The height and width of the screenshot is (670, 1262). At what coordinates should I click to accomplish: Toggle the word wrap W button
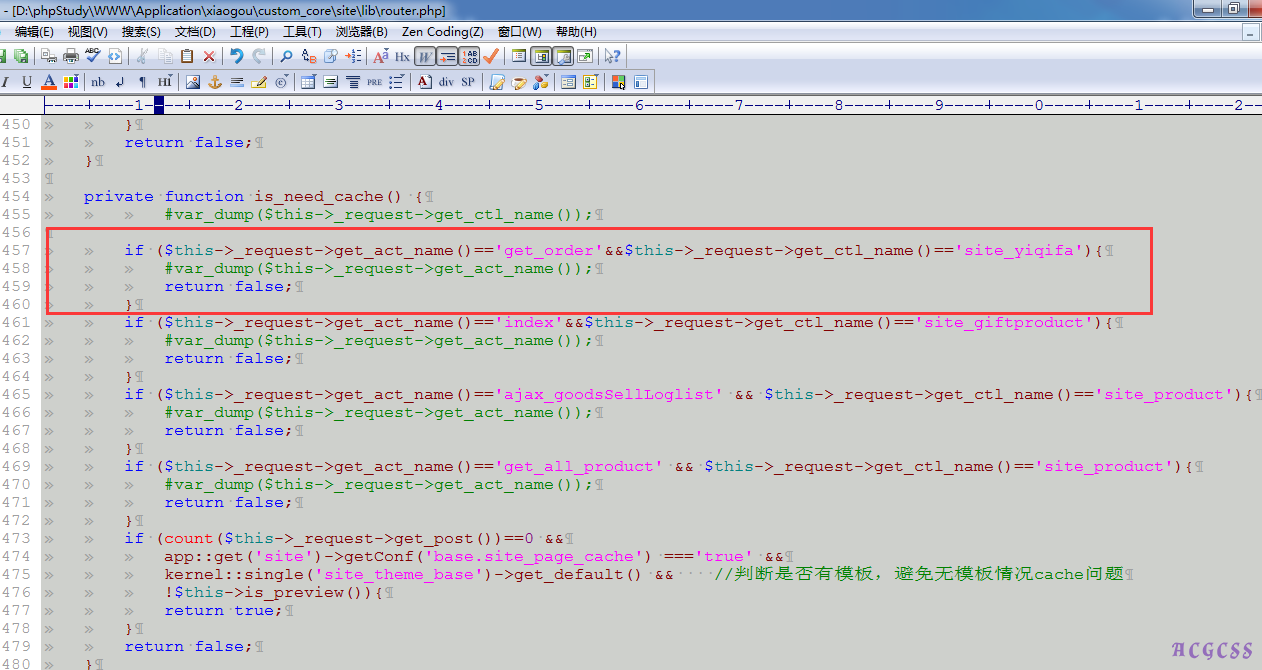tap(424, 57)
